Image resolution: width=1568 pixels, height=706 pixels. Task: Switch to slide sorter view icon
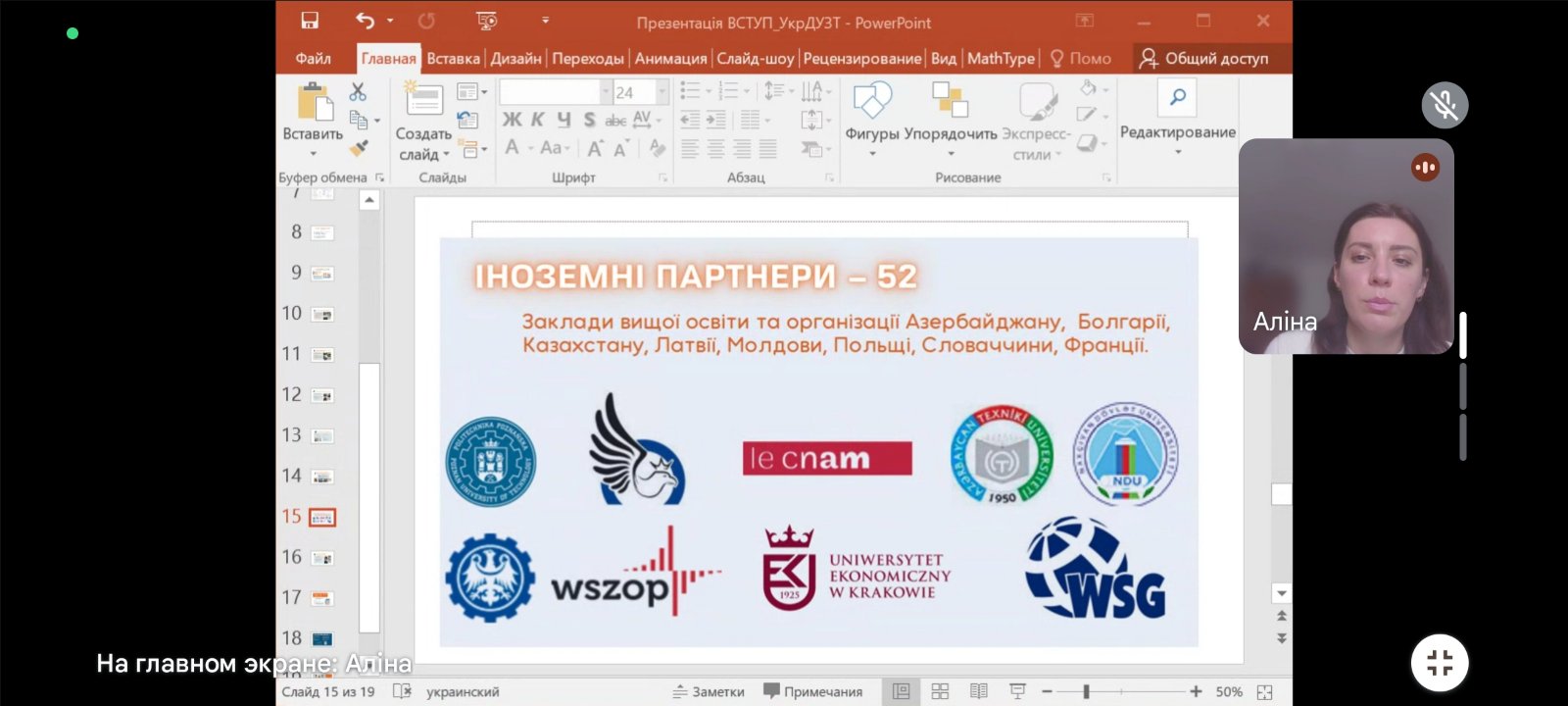940,691
